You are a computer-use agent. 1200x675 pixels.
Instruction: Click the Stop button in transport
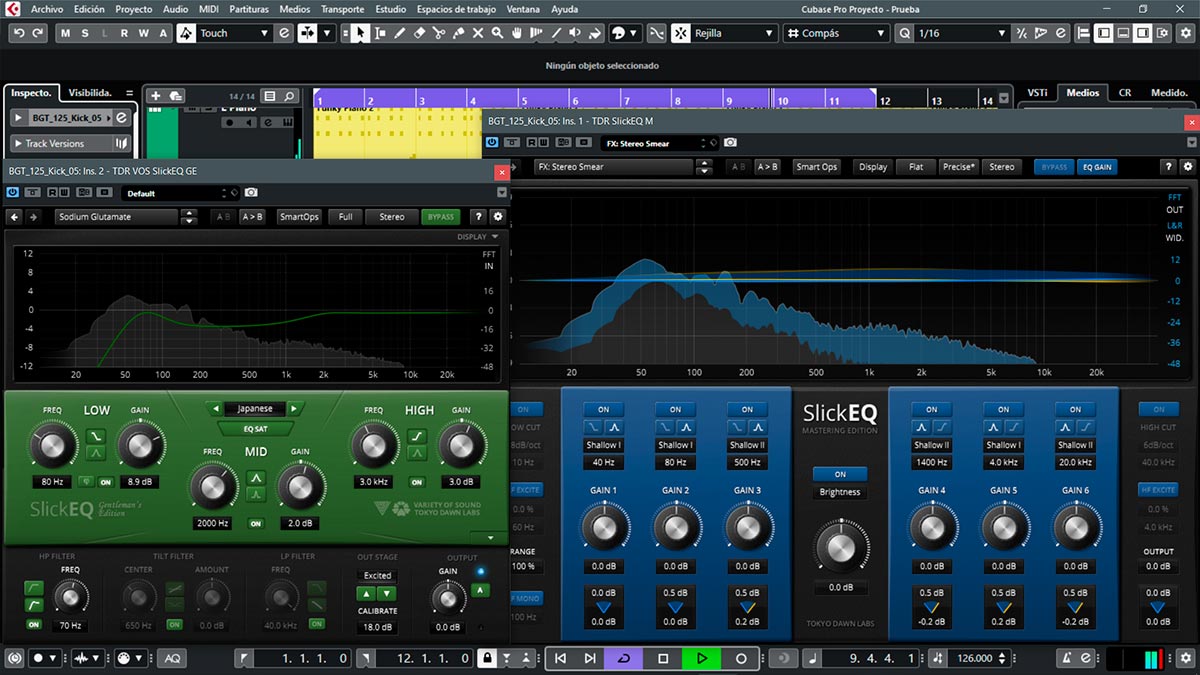pyautogui.click(x=663, y=658)
